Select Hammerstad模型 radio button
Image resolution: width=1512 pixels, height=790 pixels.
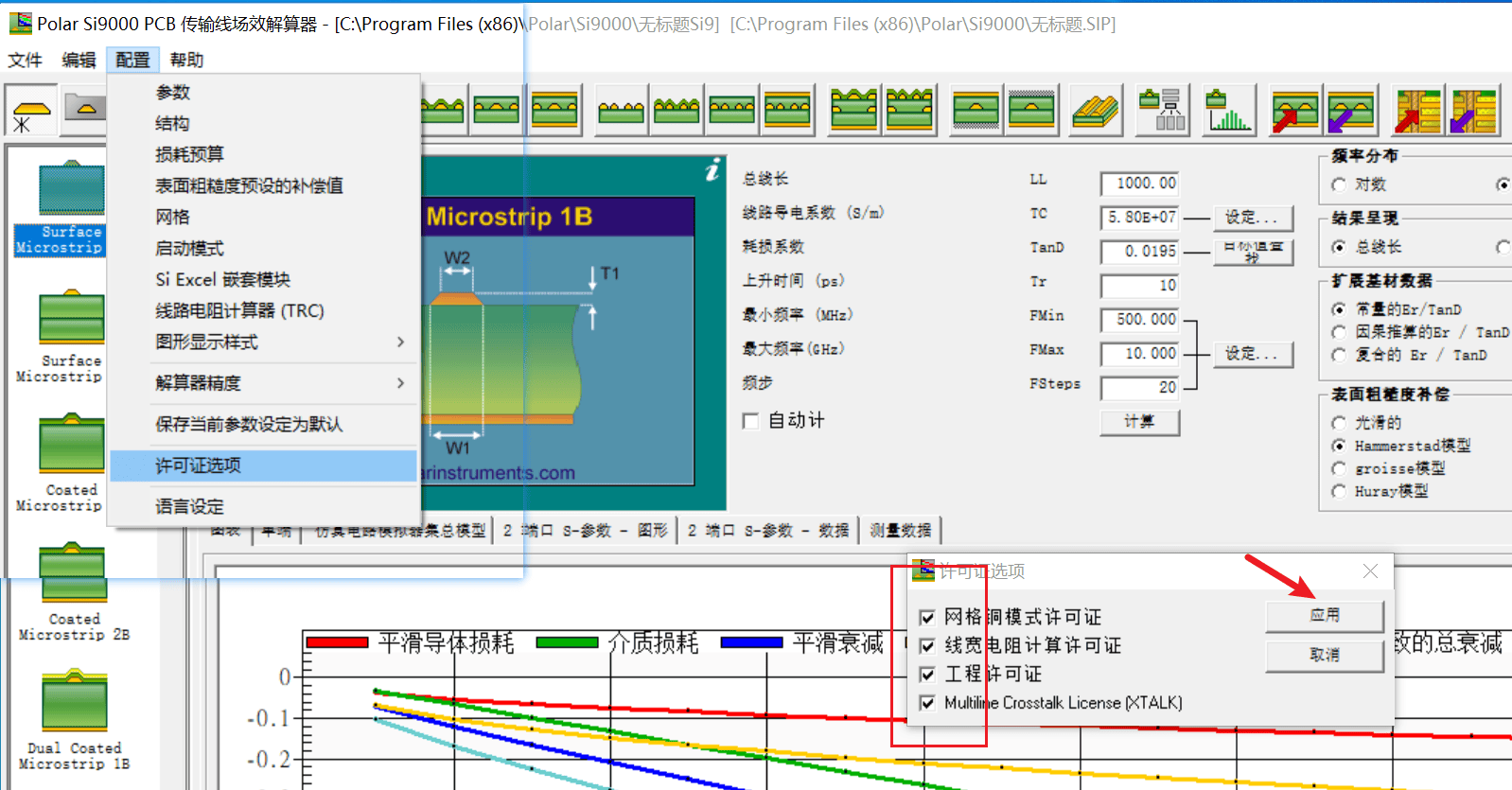click(x=1338, y=446)
